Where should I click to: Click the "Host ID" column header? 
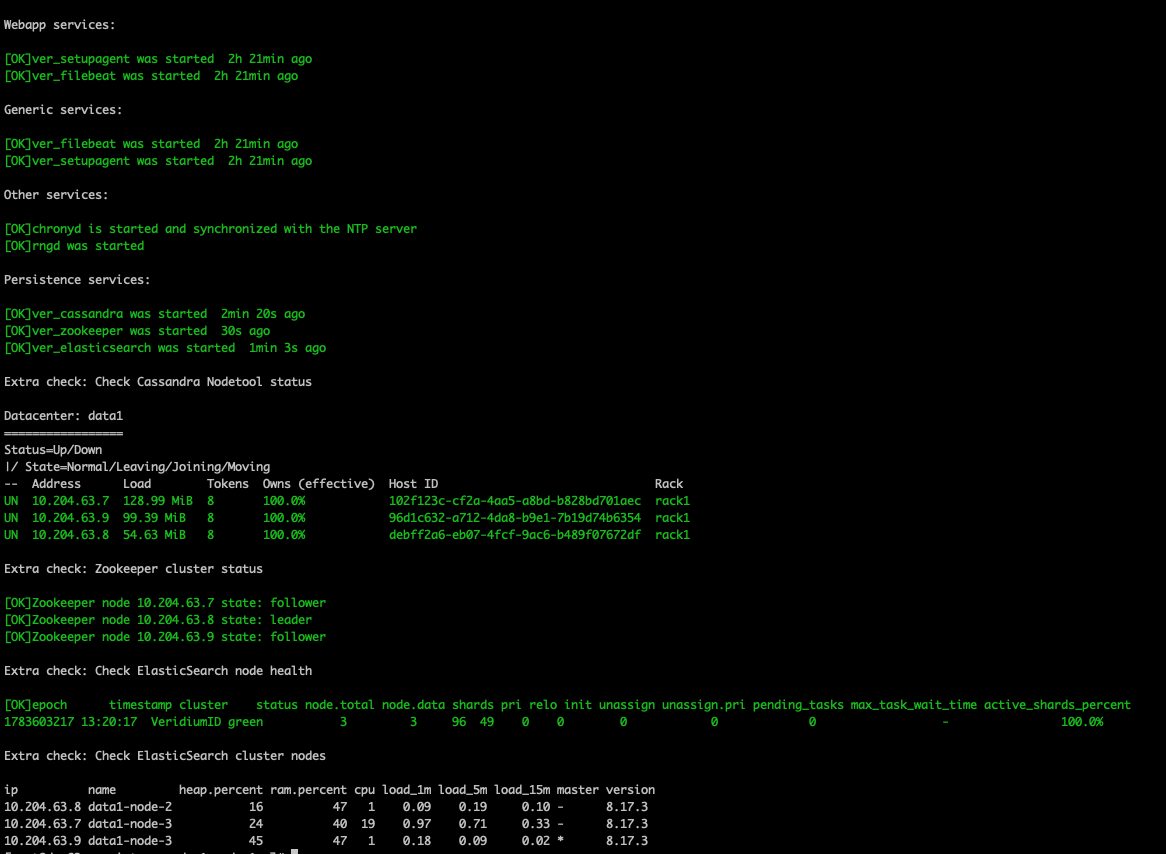[413, 484]
